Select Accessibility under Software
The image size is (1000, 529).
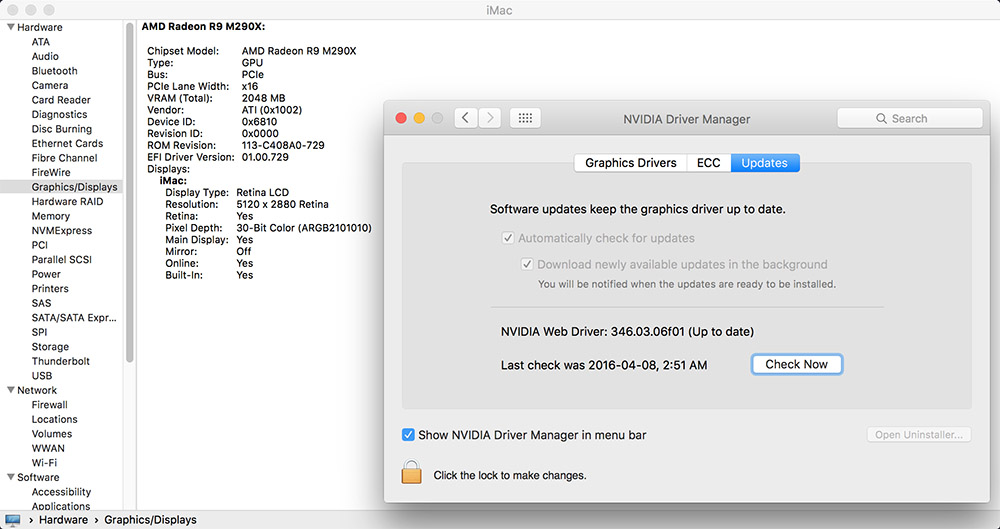point(61,492)
